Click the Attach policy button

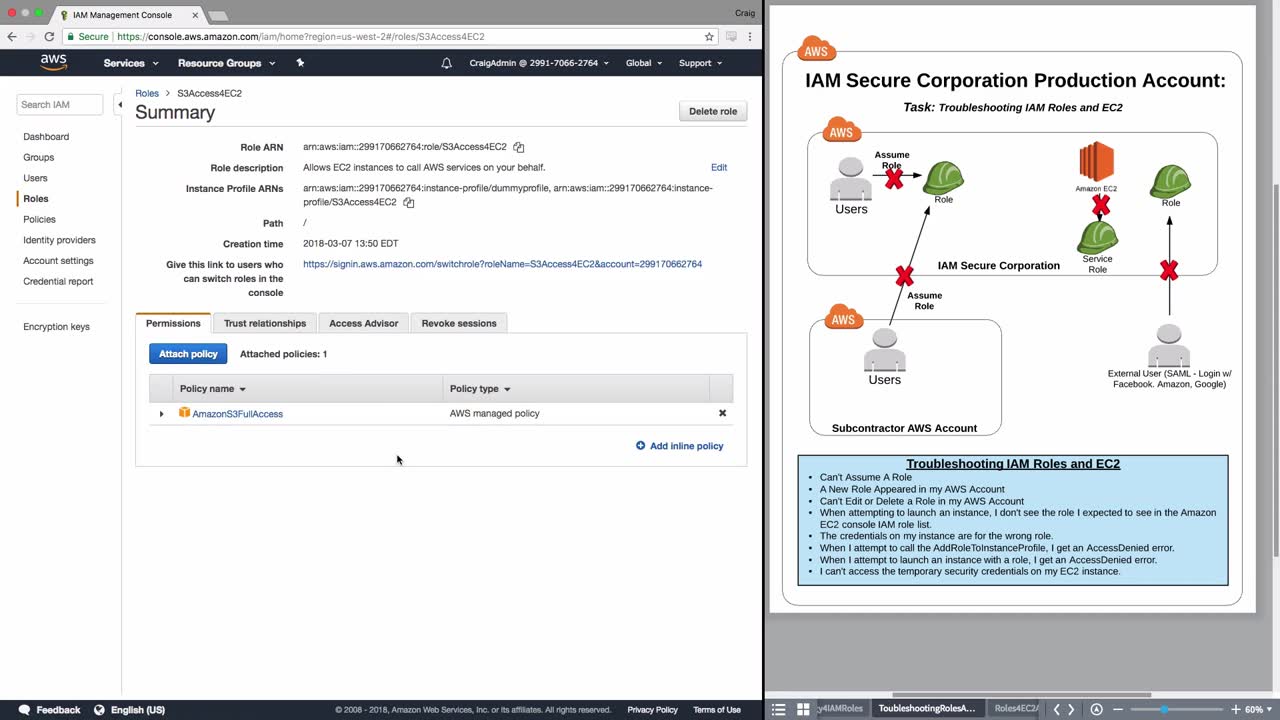tap(188, 354)
